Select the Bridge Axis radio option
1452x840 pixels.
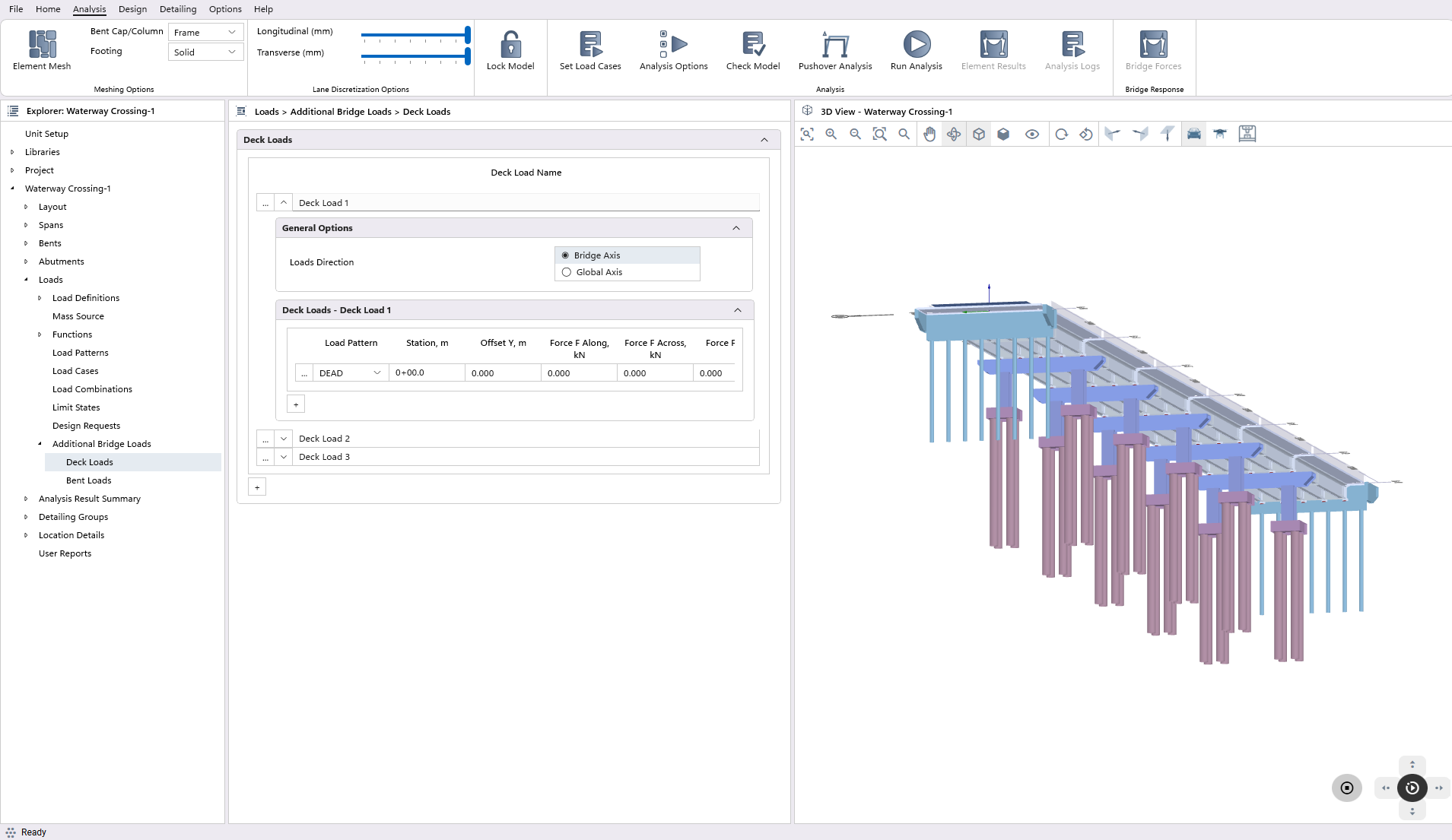tap(565, 255)
